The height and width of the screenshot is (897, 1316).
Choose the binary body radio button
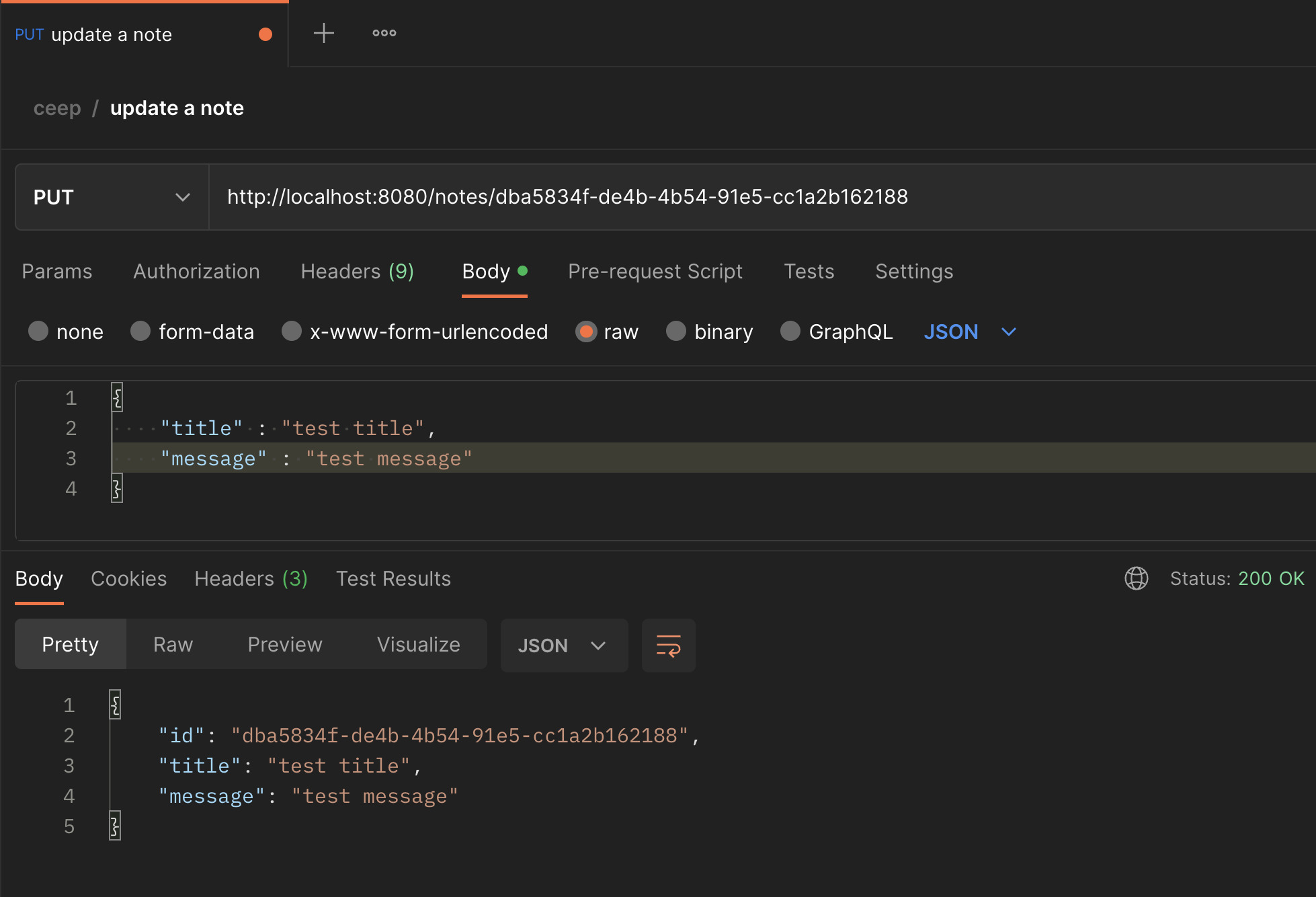click(676, 331)
